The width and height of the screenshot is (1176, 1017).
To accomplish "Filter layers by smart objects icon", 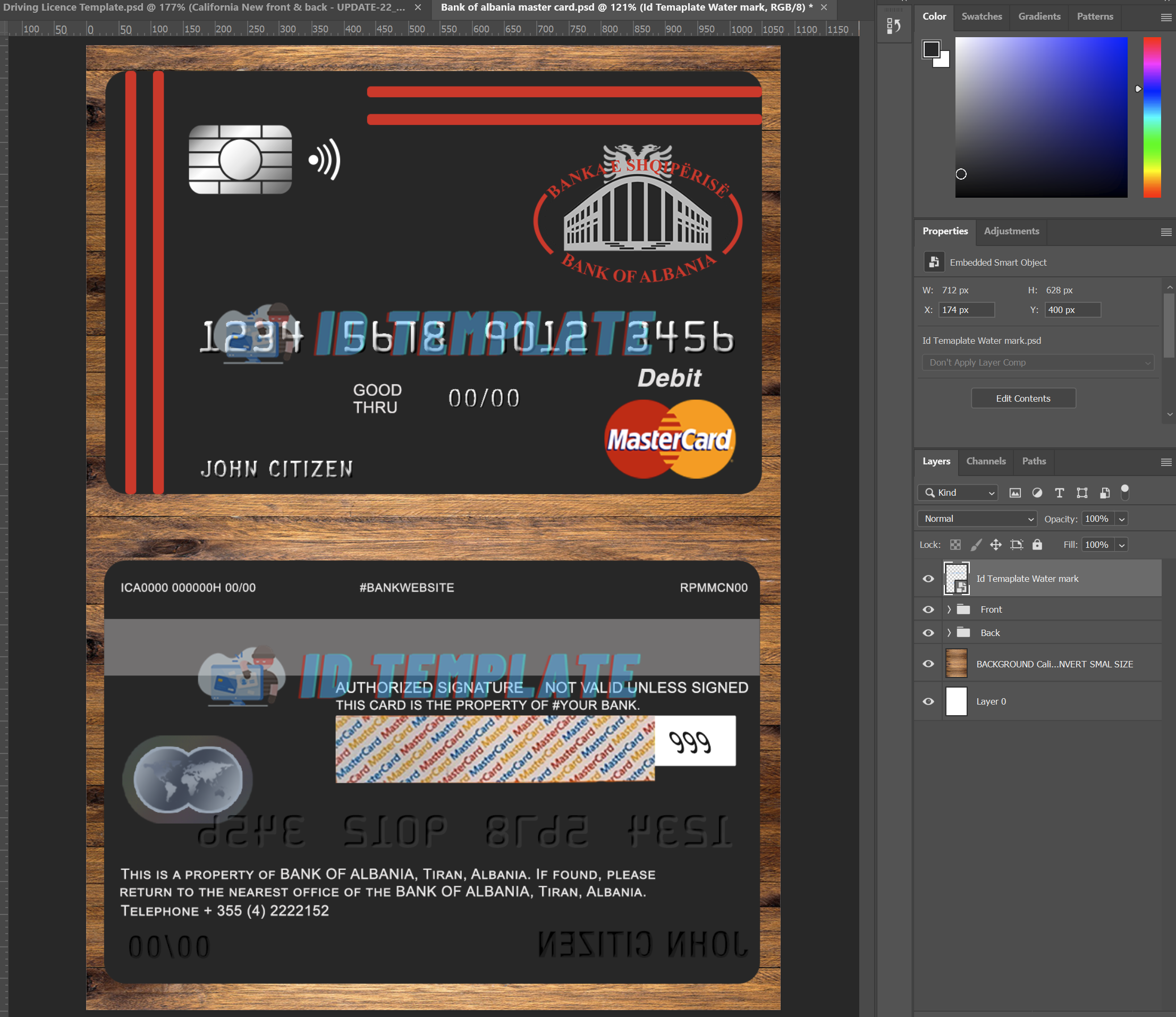I will (x=1104, y=493).
